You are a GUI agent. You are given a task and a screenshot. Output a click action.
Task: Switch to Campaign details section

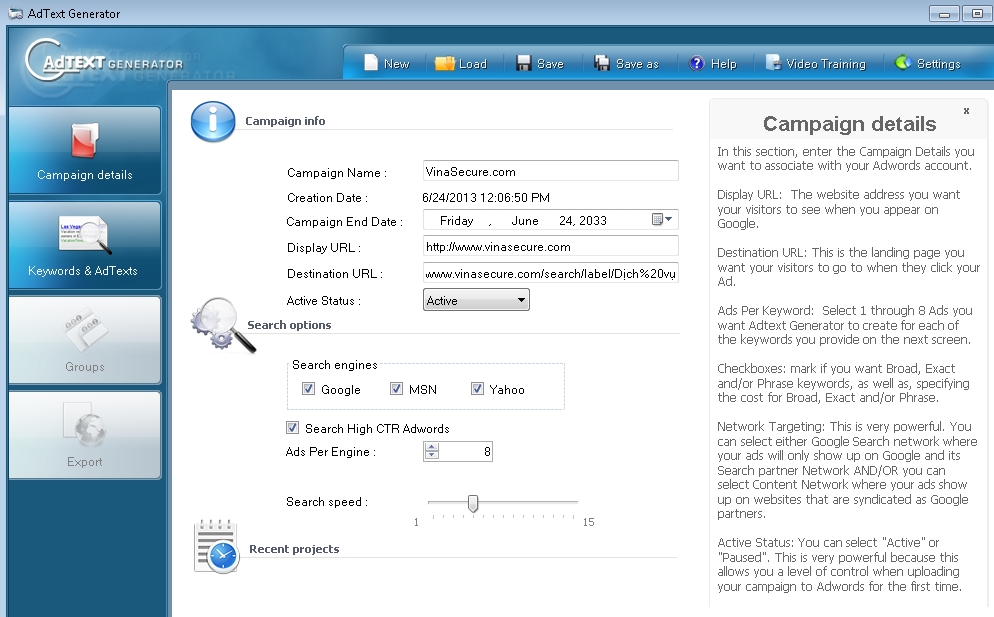[85, 150]
